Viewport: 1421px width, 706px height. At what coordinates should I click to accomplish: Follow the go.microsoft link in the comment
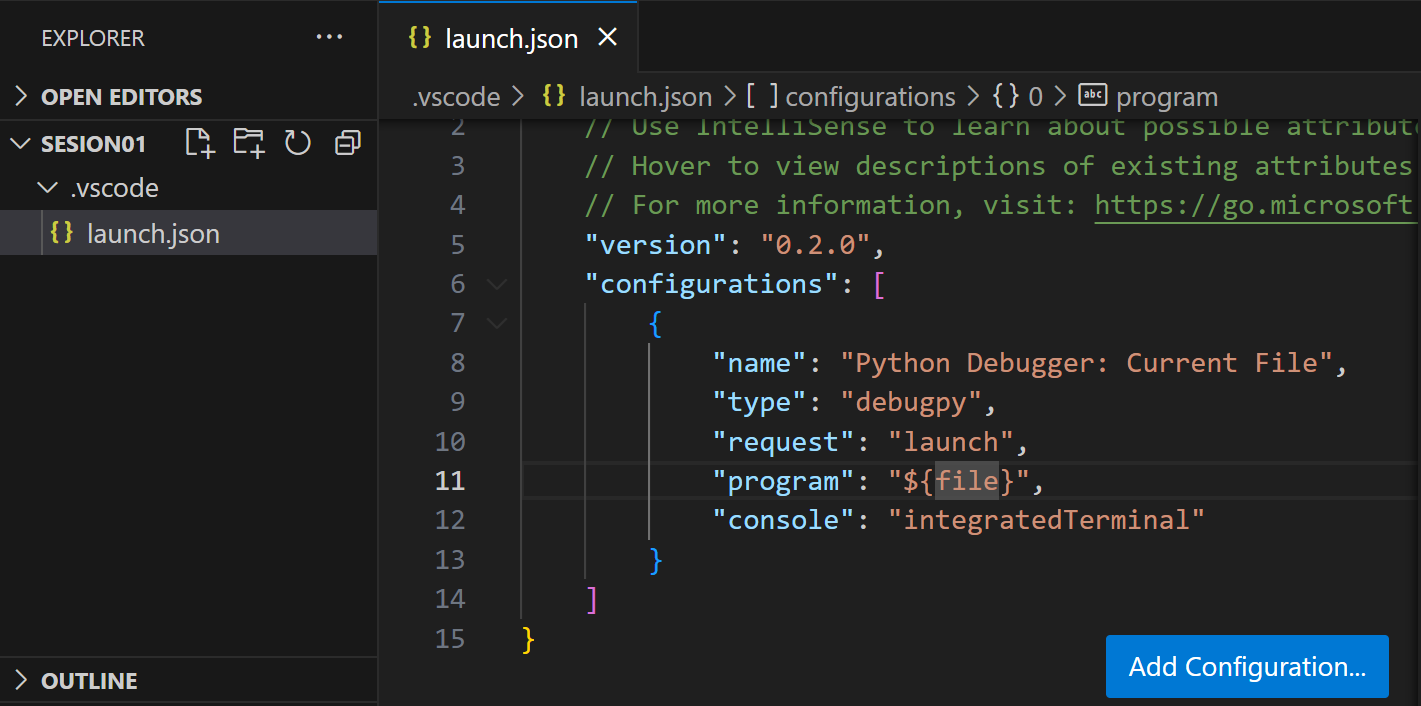coord(1252,204)
